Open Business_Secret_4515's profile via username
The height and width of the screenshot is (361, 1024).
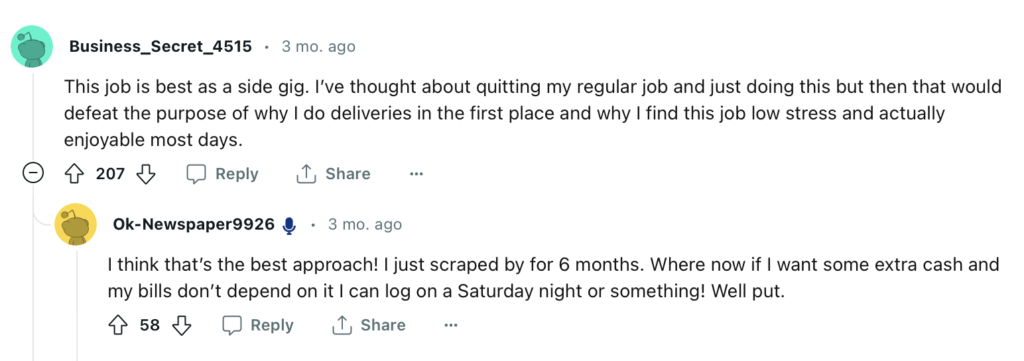pos(161,47)
